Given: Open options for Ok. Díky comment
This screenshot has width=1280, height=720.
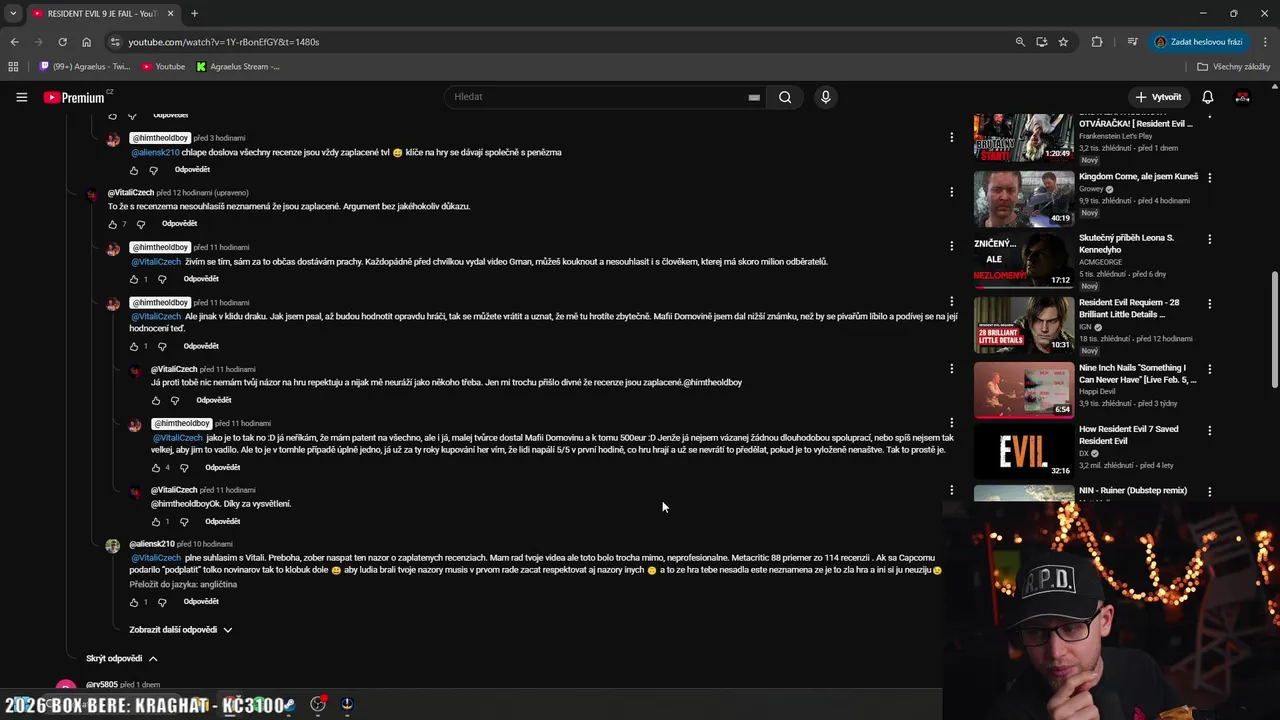Looking at the screenshot, I should click(951, 490).
